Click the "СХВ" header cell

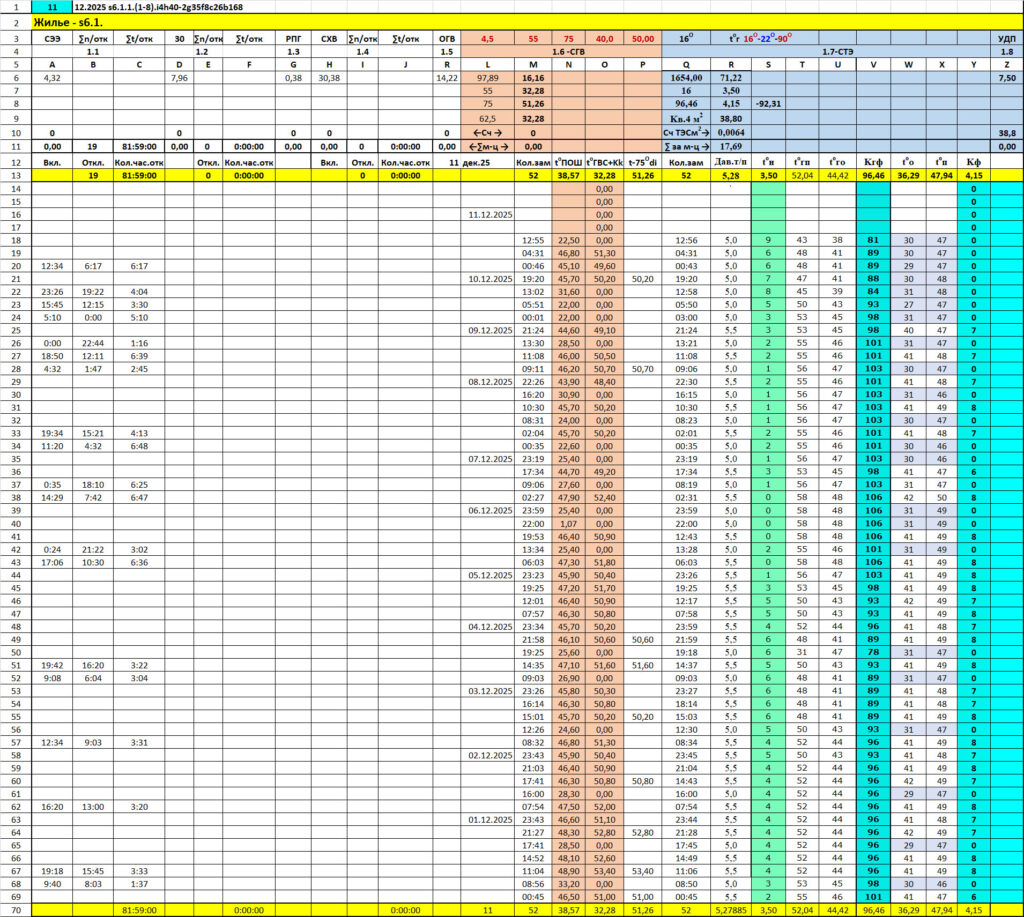[x=328, y=38]
